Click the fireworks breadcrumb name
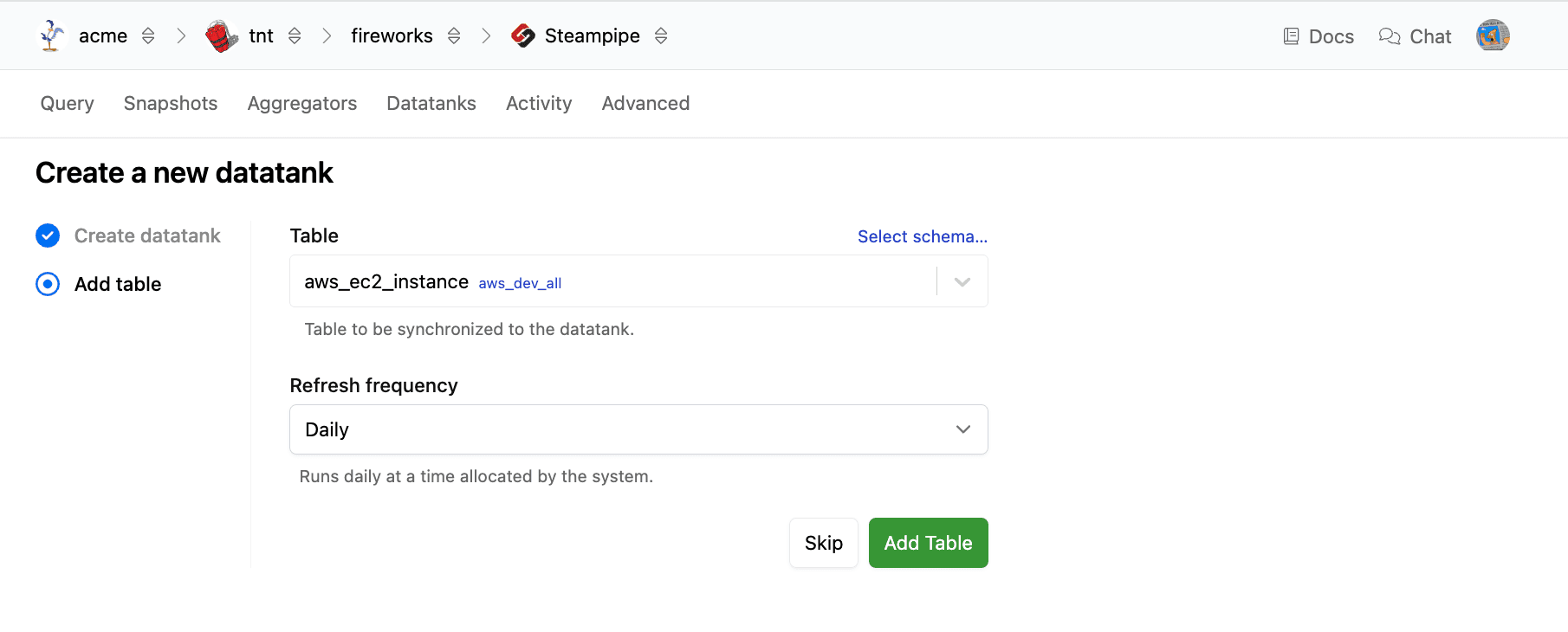1568x632 pixels. click(392, 35)
